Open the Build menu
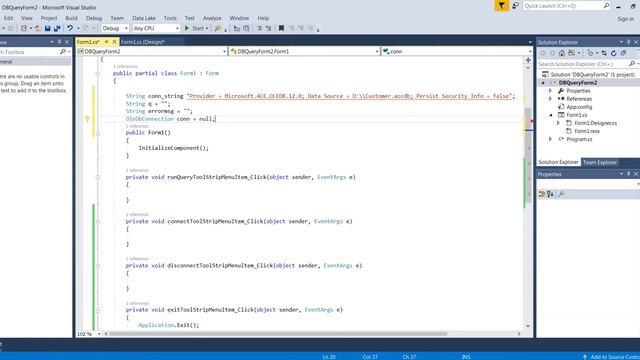Image resolution: width=640 pixels, height=360 pixels. click(71, 18)
